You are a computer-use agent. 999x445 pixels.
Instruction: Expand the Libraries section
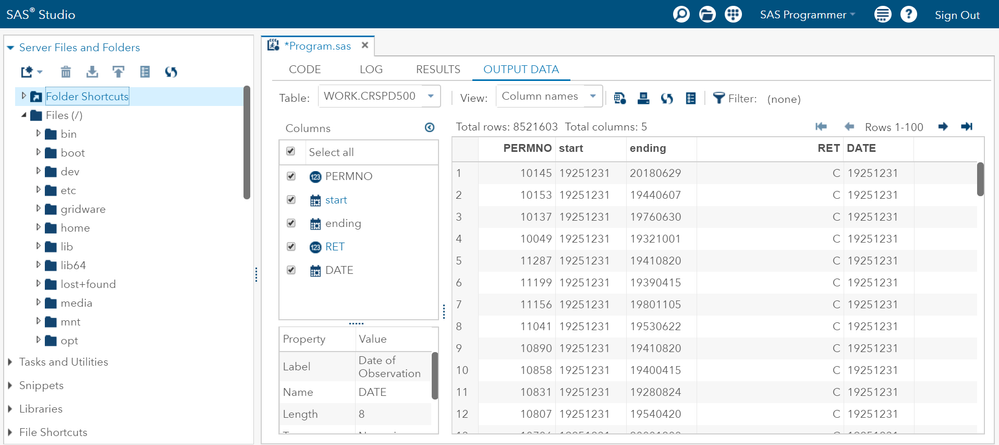coord(11,409)
